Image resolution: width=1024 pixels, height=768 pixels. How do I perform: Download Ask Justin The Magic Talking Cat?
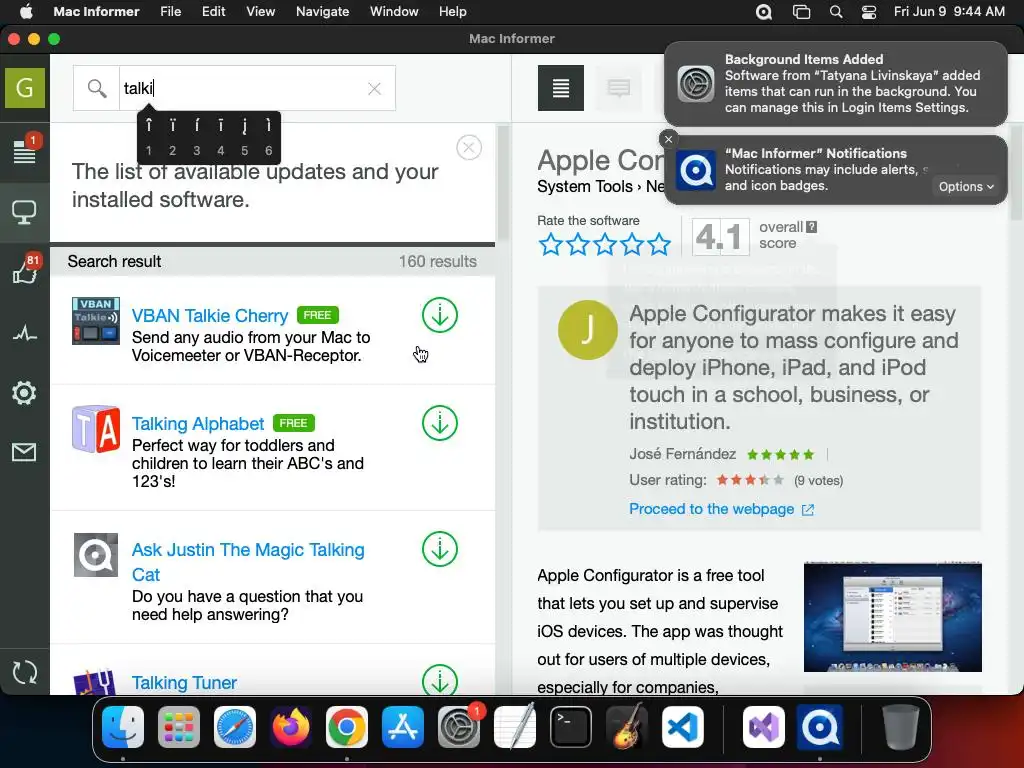pos(440,549)
